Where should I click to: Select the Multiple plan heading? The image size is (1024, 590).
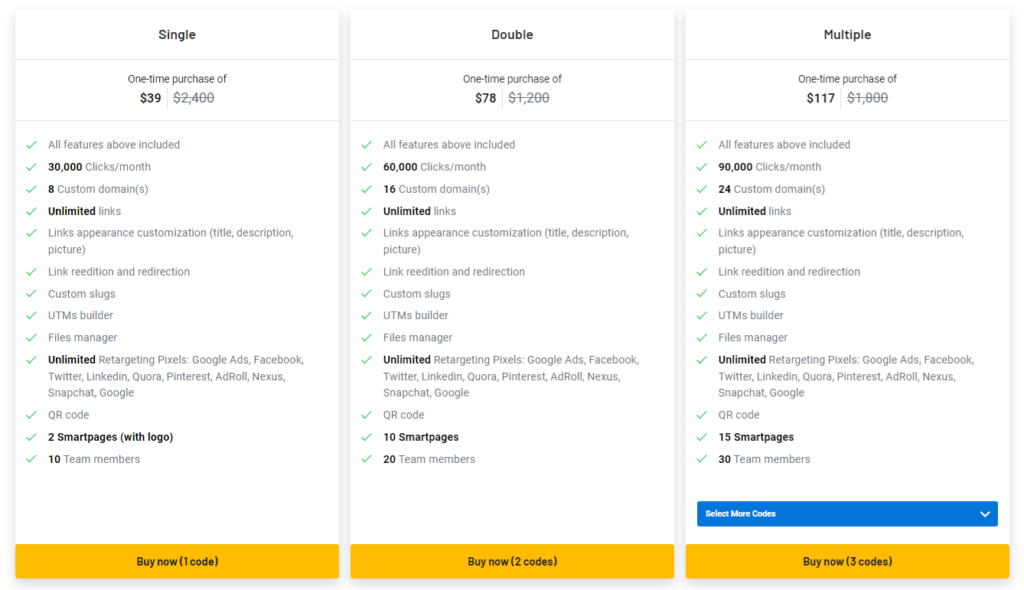(847, 35)
